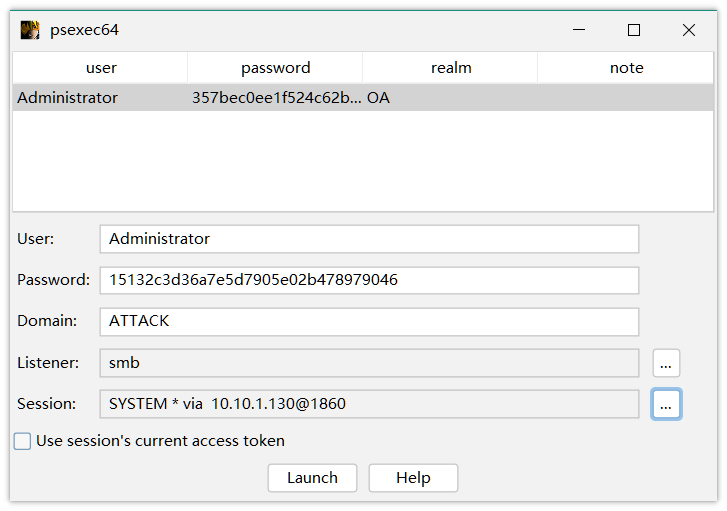Select the OA realm cell
727x511 pixels.
[451, 97]
